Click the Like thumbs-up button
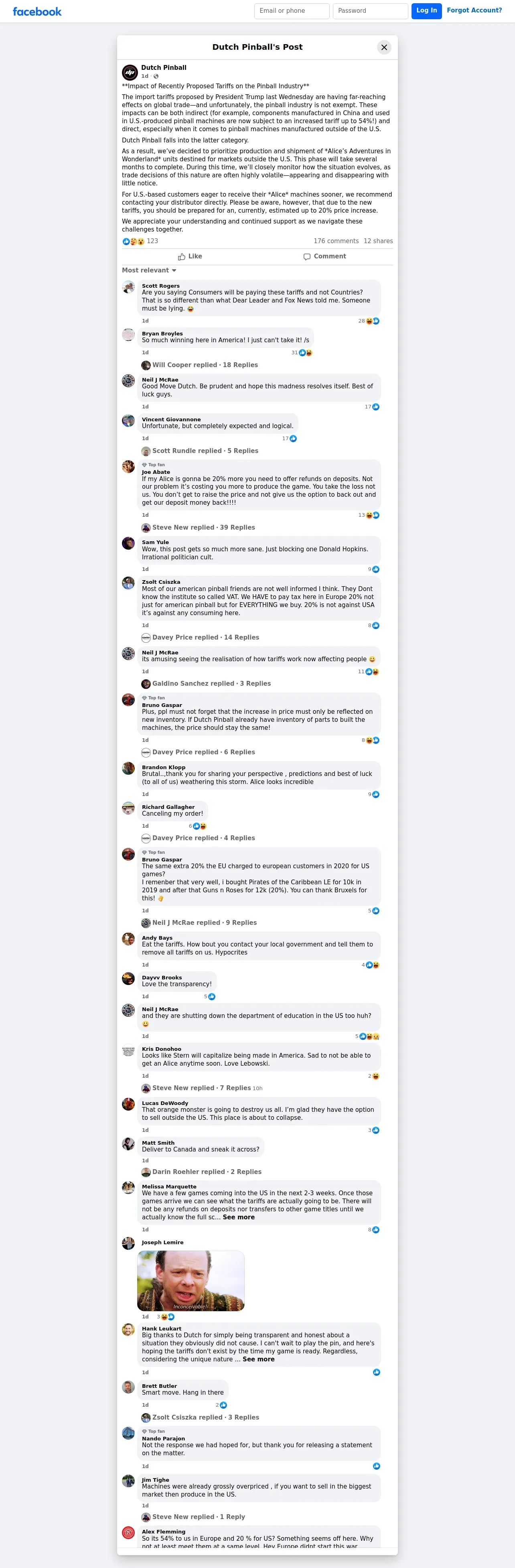This screenshot has height=1568, width=515. [190, 257]
